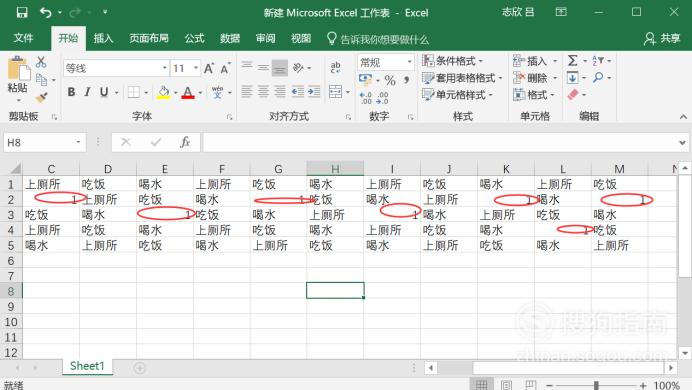Switch to the 插入 ribbon tab
The image size is (692, 390).
point(104,38)
